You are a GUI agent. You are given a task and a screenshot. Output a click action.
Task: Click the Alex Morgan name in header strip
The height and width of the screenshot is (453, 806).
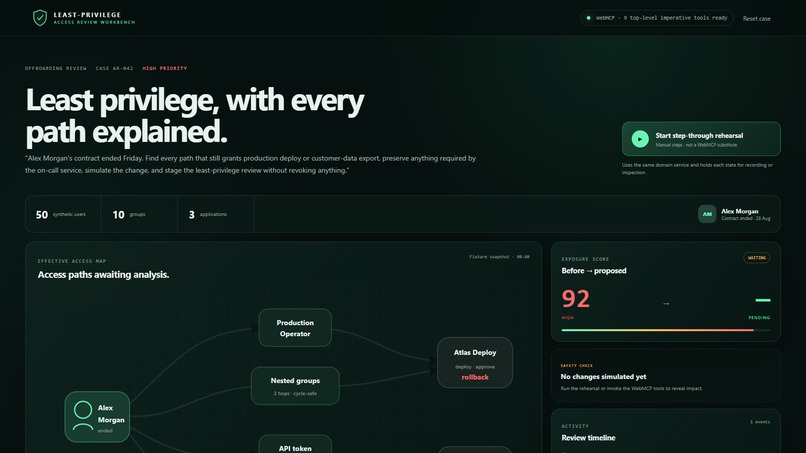(739, 211)
